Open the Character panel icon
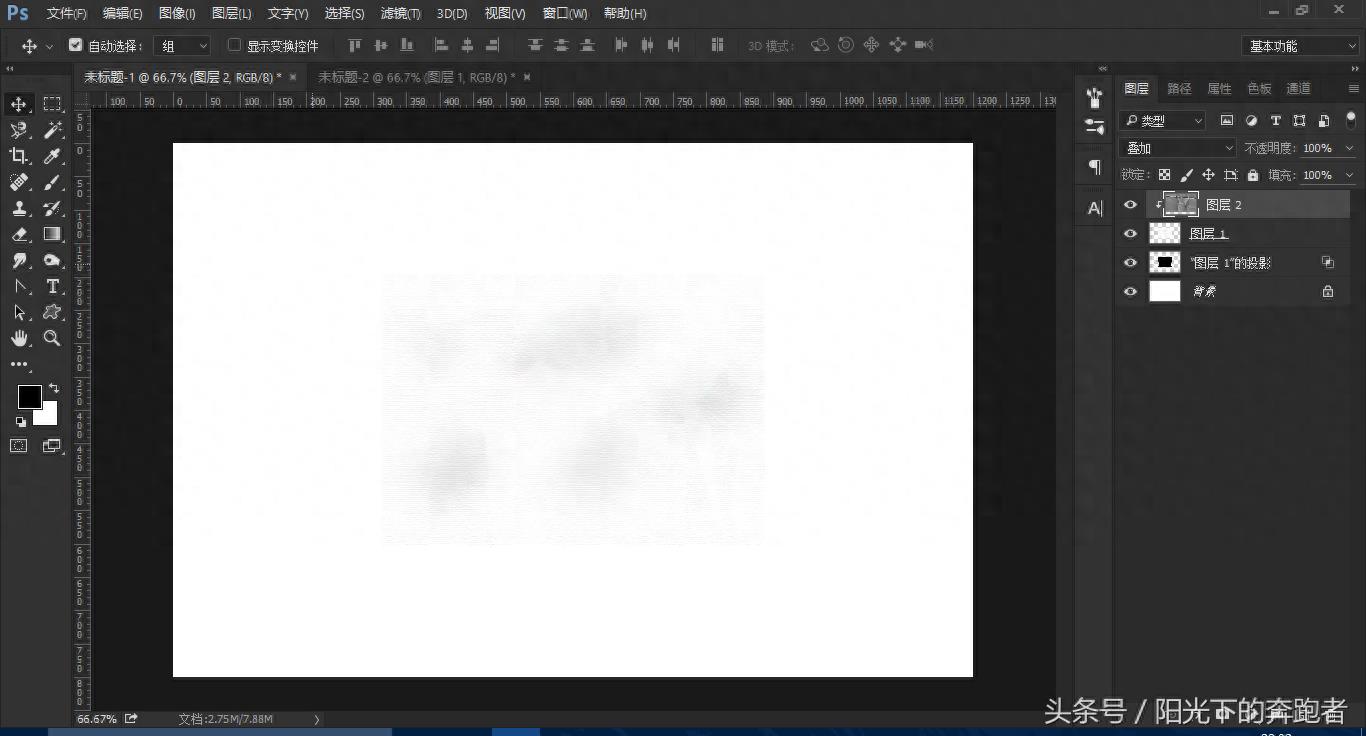Screen dimensions: 1366x736 1095,208
